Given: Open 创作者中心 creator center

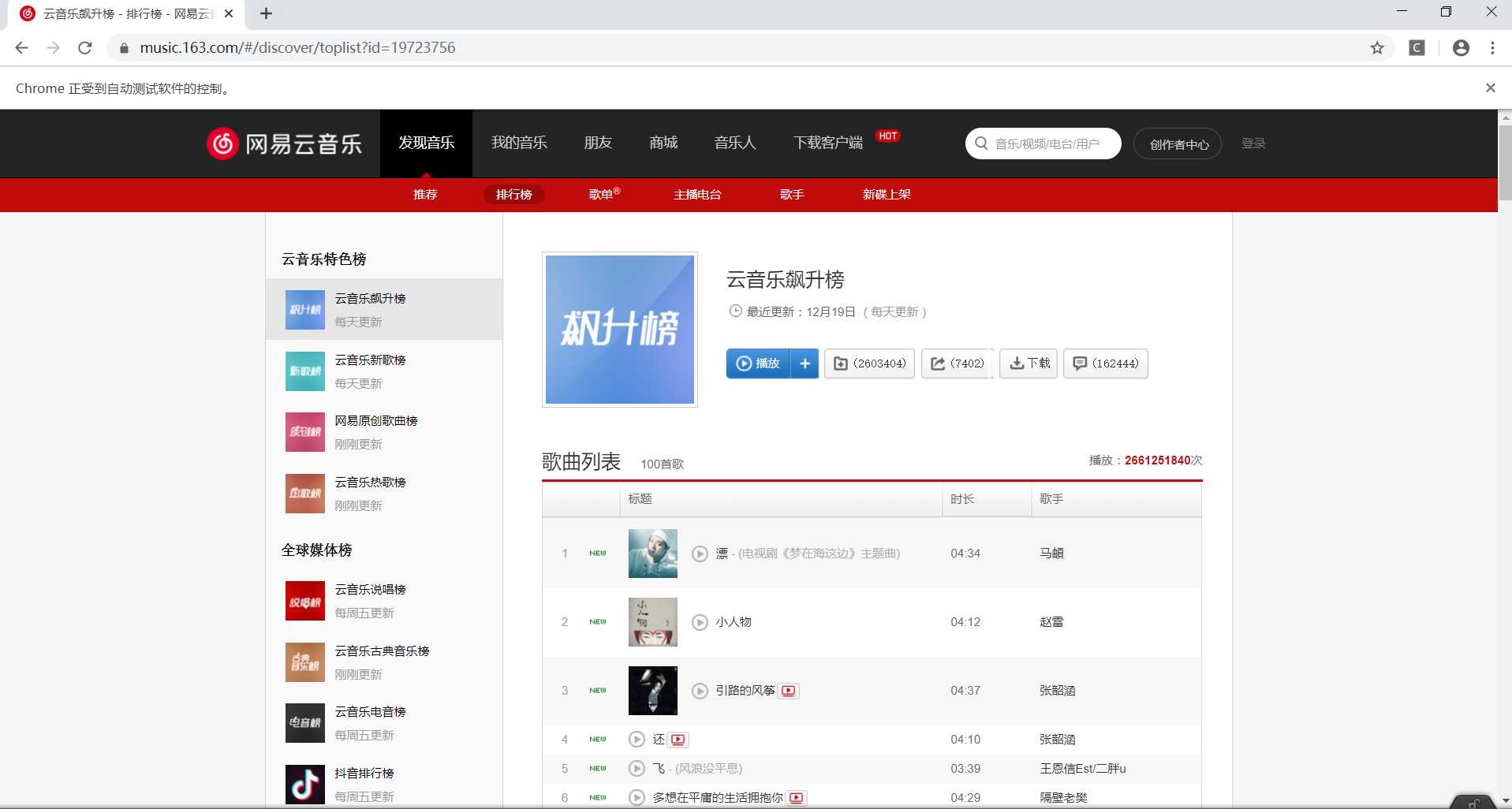Looking at the screenshot, I should (1178, 144).
